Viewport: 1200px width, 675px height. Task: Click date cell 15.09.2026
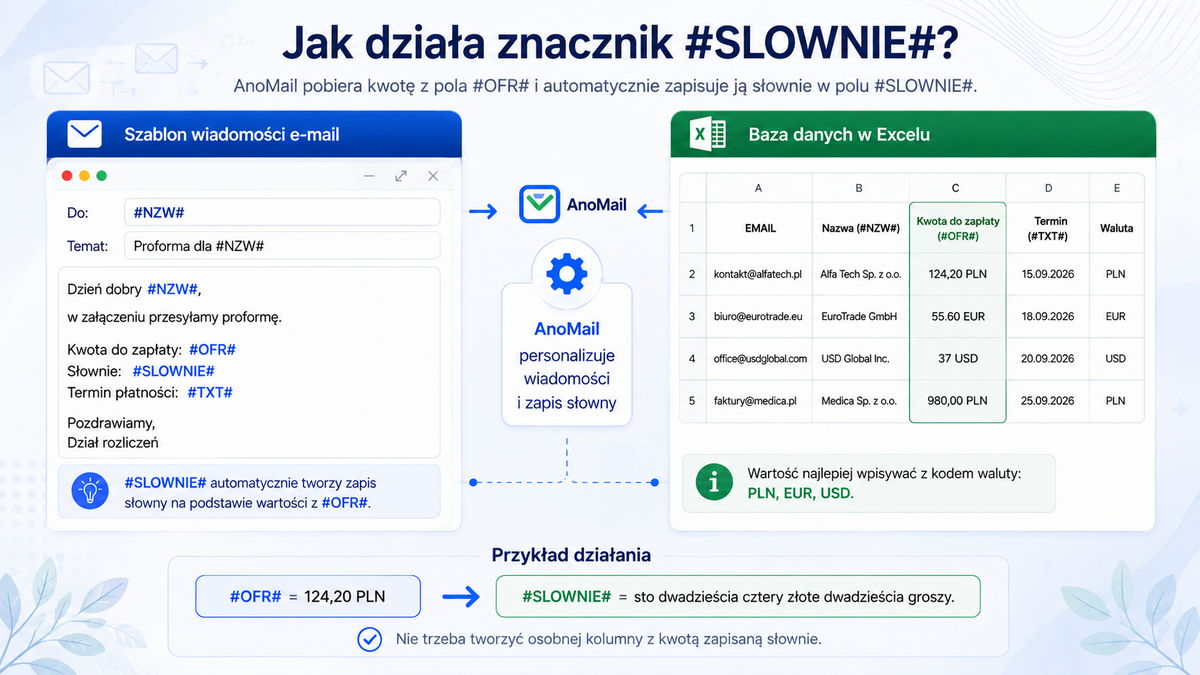tap(1048, 274)
